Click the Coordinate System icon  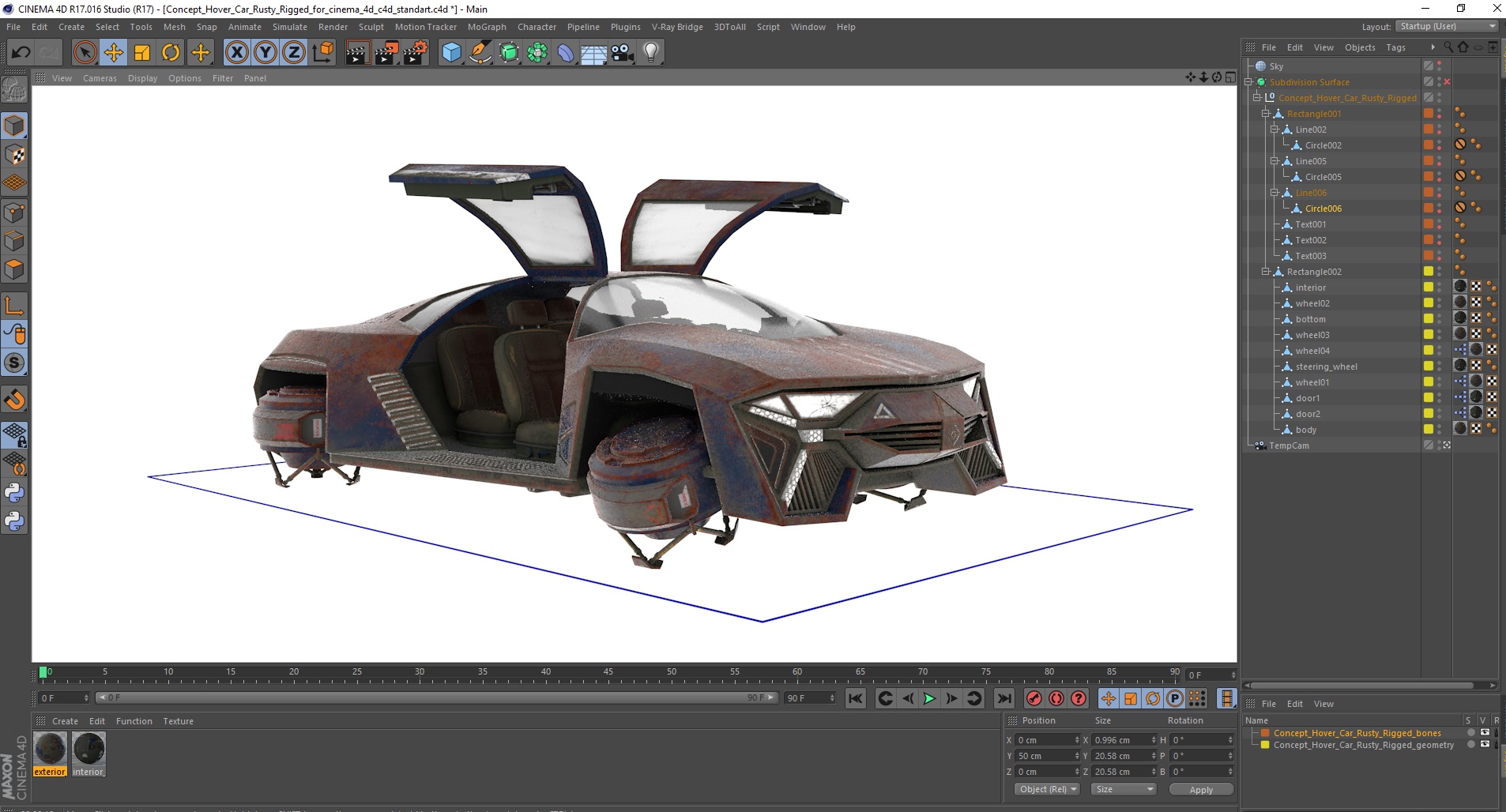[x=322, y=53]
